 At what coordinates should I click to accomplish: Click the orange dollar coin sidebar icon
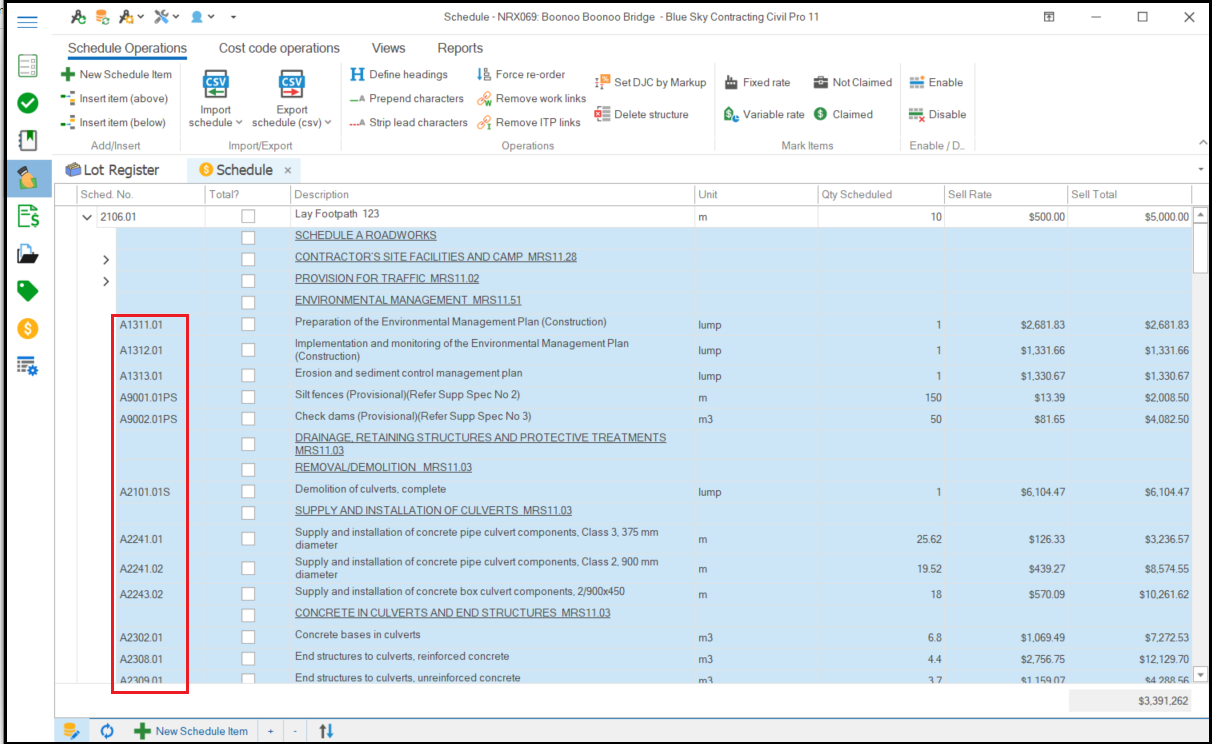[x=28, y=328]
